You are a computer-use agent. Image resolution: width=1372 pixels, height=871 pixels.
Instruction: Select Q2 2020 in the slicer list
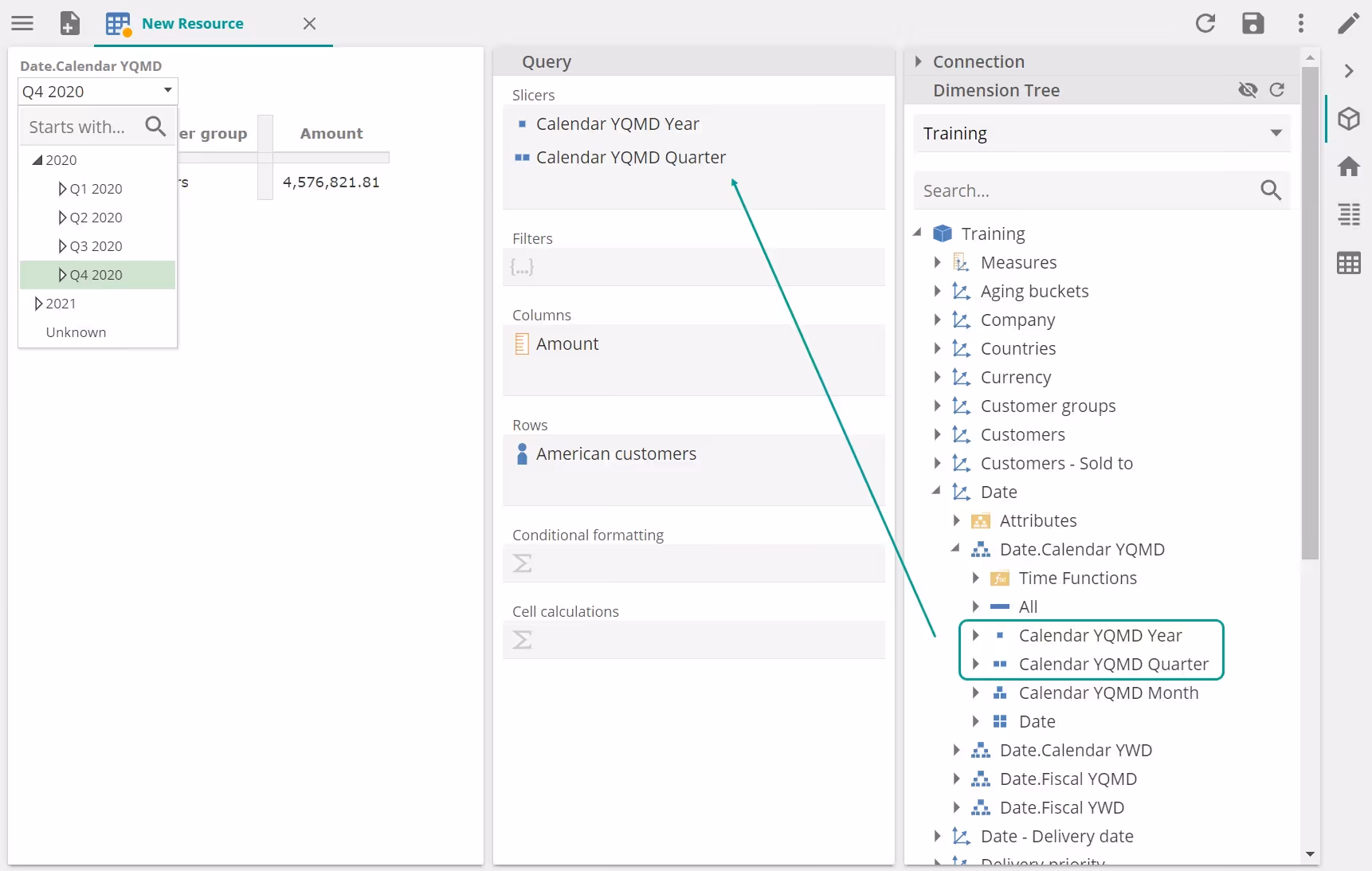pyautogui.click(x=96, y=218)
